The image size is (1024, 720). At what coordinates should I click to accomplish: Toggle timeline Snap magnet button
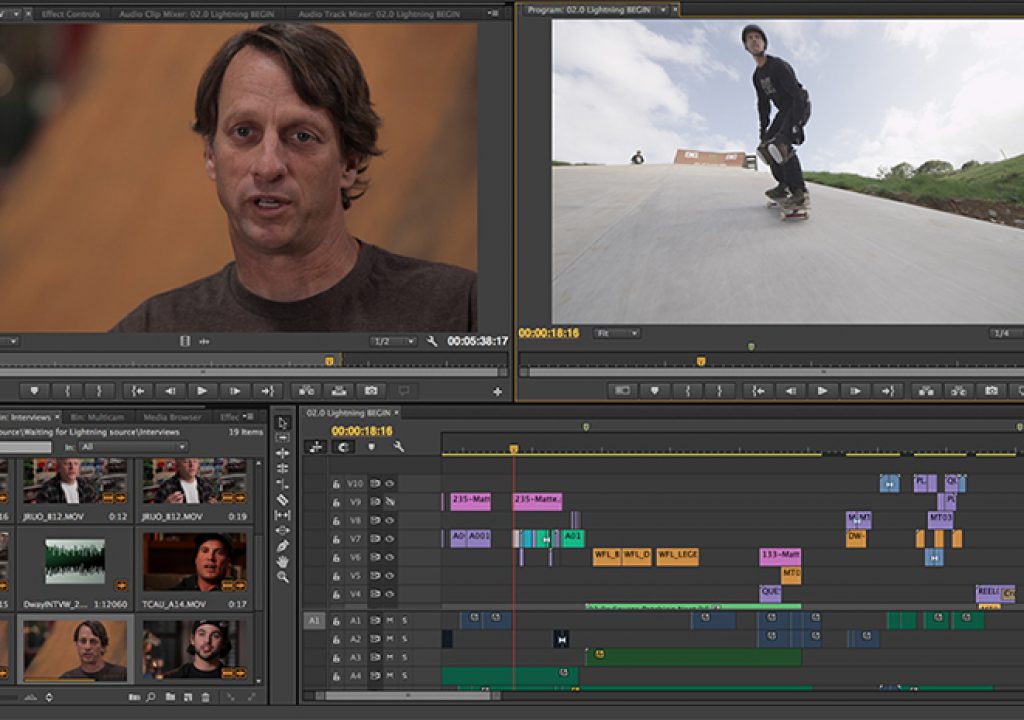point(344,447)
